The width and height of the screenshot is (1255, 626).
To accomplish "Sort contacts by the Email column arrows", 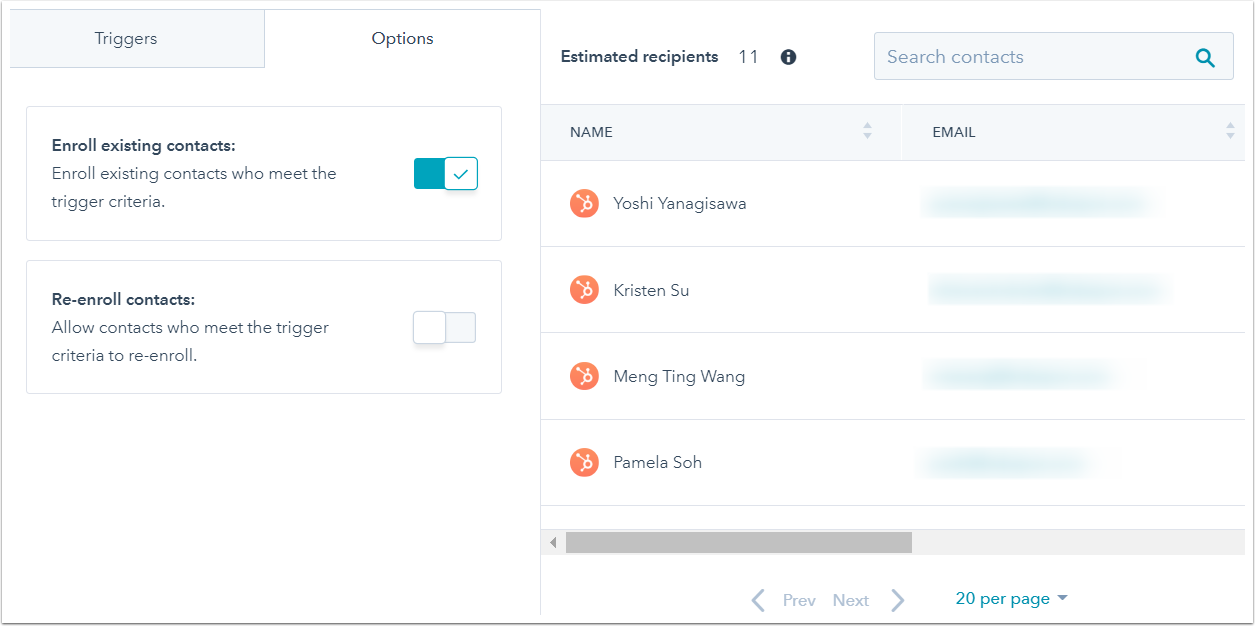I will (x=1230, y=131).
